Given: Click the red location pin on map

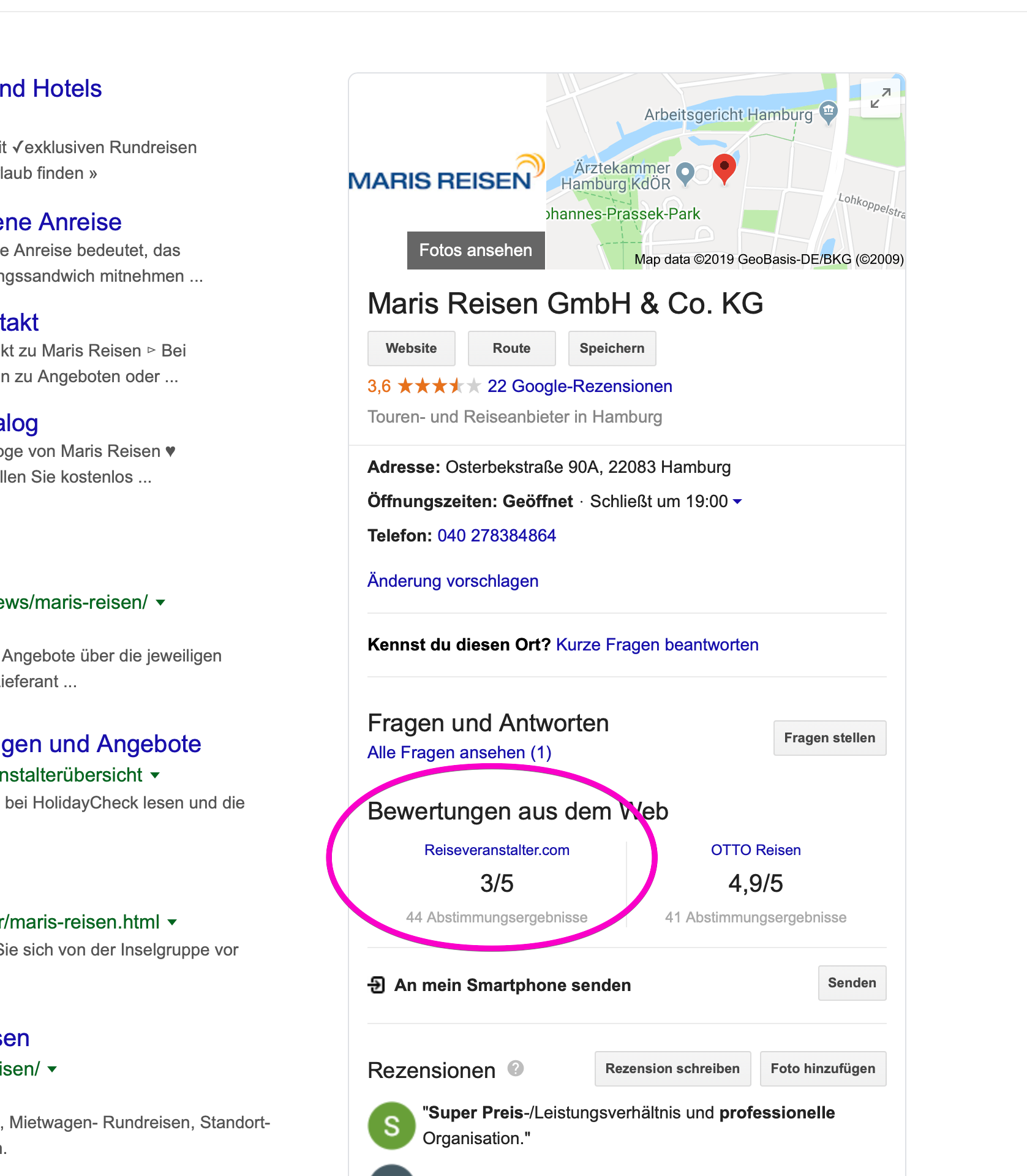Looking at the screenshot, I should (724, 169).
